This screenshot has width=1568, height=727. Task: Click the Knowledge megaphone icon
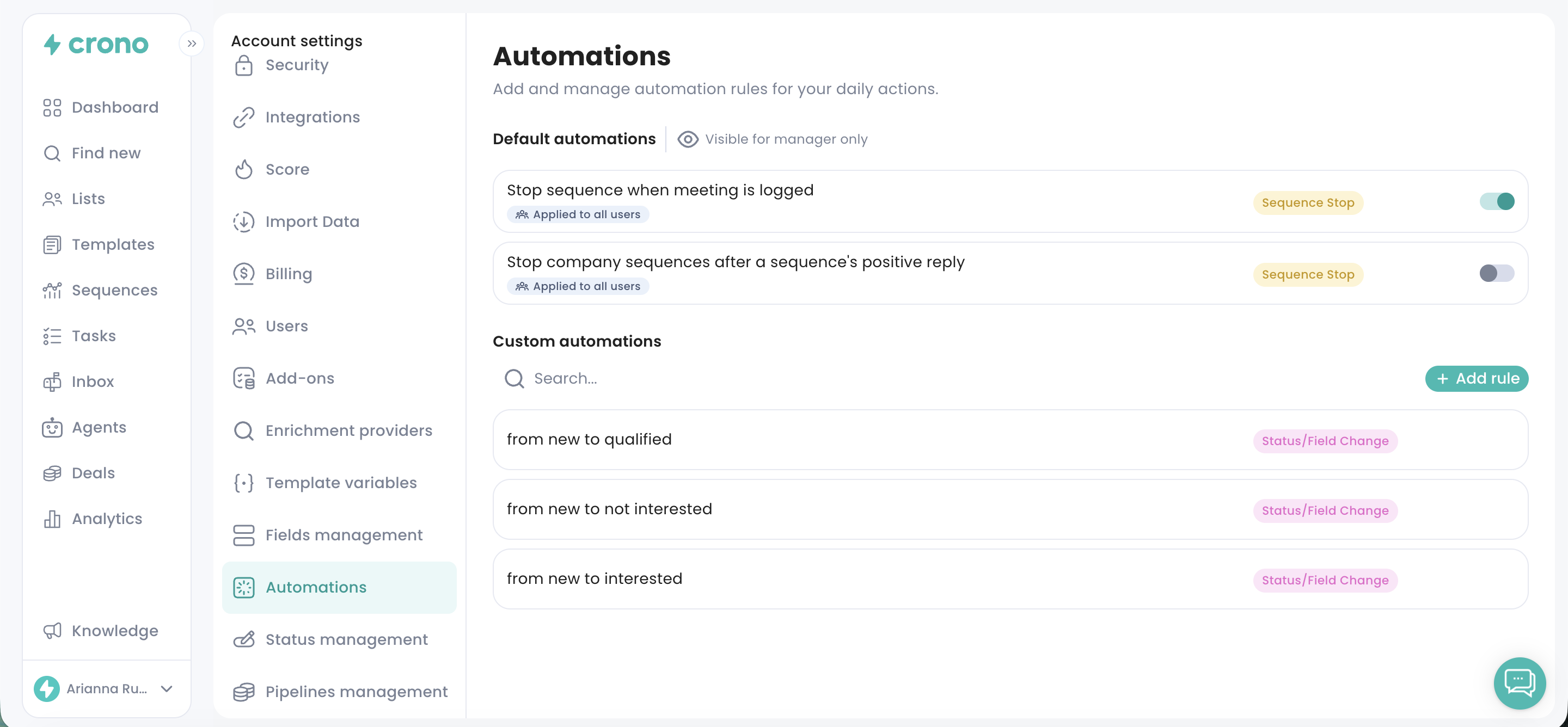52,631
